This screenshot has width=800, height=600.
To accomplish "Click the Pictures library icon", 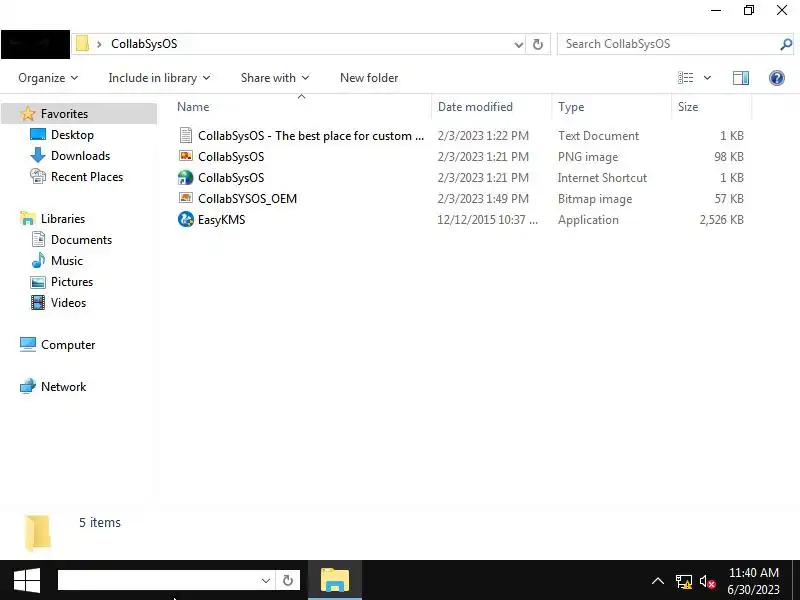I will 38,282.
